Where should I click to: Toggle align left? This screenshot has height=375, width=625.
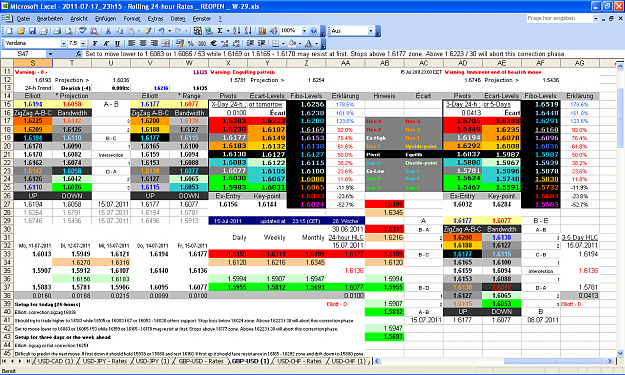click(131, 43)
